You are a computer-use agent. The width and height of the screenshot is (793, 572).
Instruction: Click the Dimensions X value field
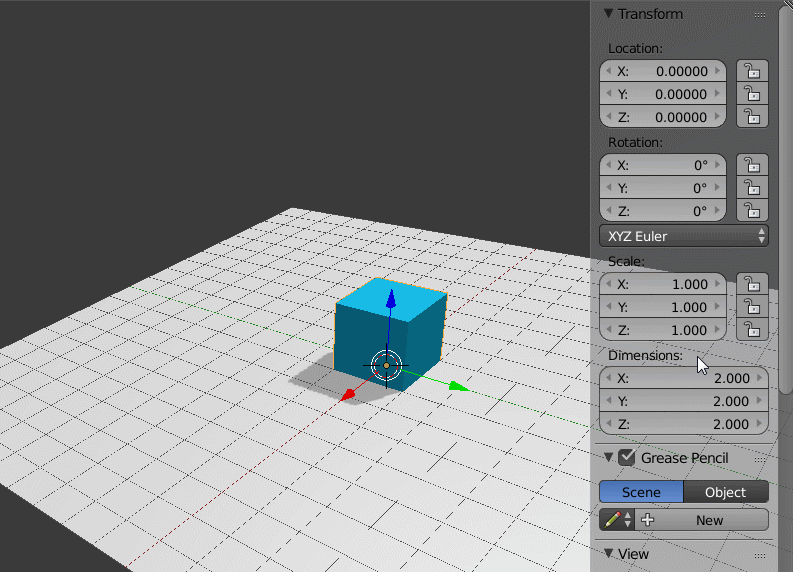click(x=684, y=378)
